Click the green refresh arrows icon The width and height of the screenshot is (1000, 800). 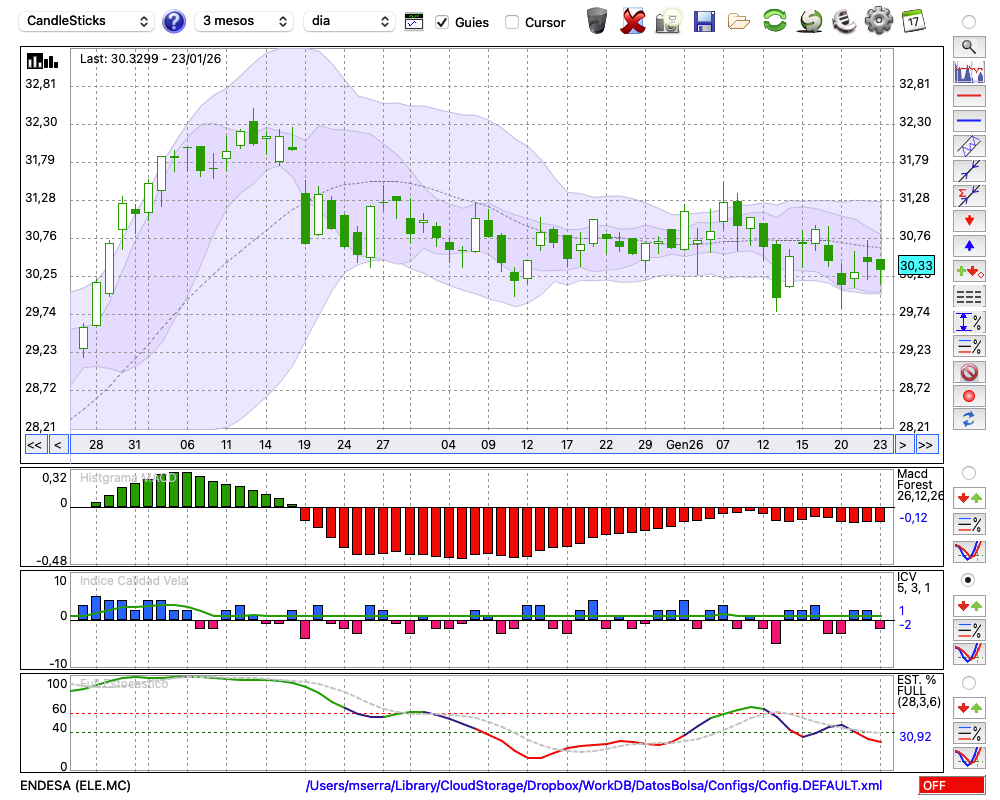pos(774,21)
